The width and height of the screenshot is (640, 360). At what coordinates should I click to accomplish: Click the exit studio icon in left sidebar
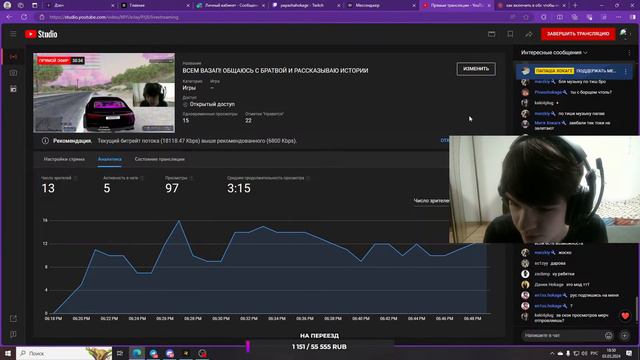[13, 318]
